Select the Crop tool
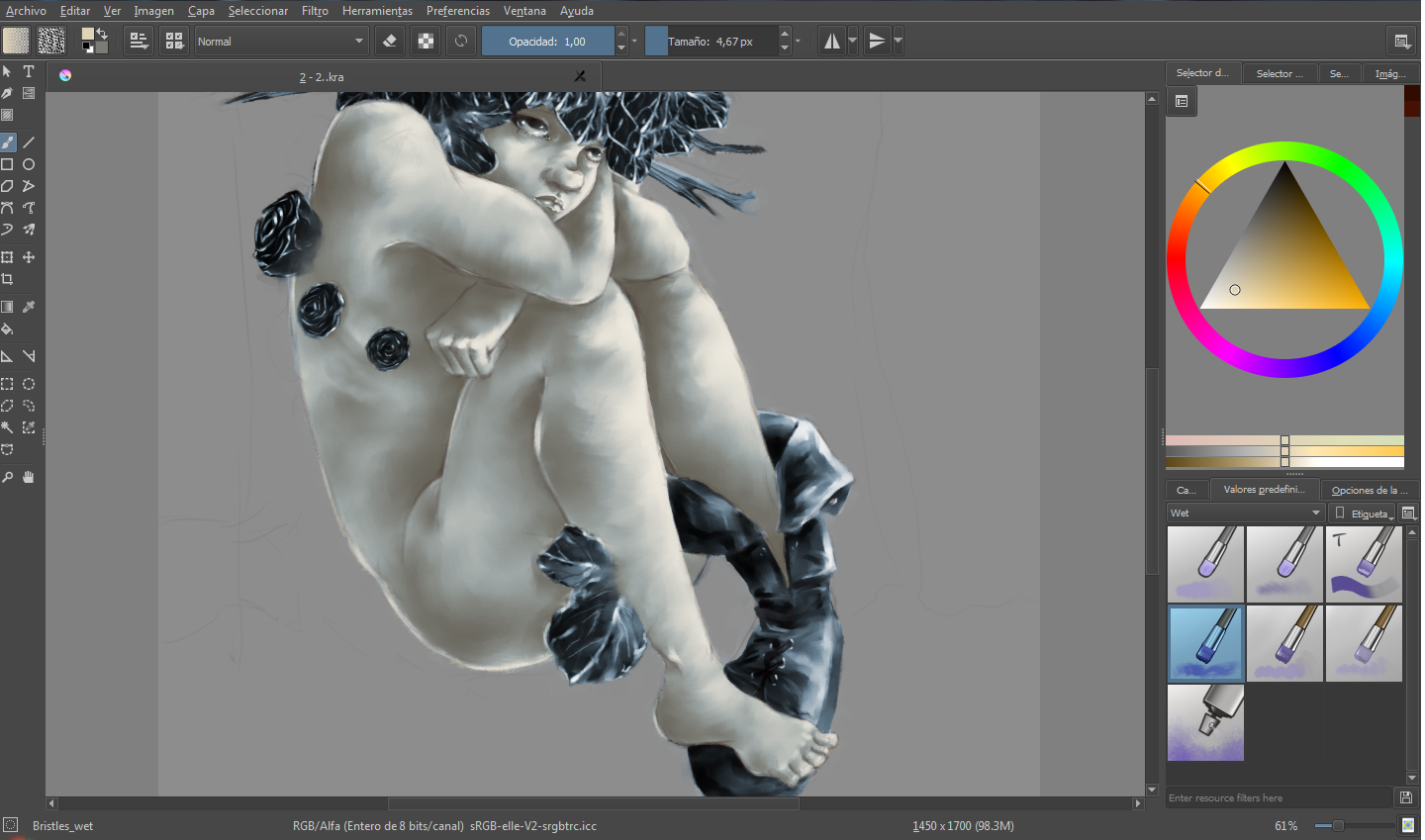1425x840 pixels. pyautogui.click(x=7, y=279)
